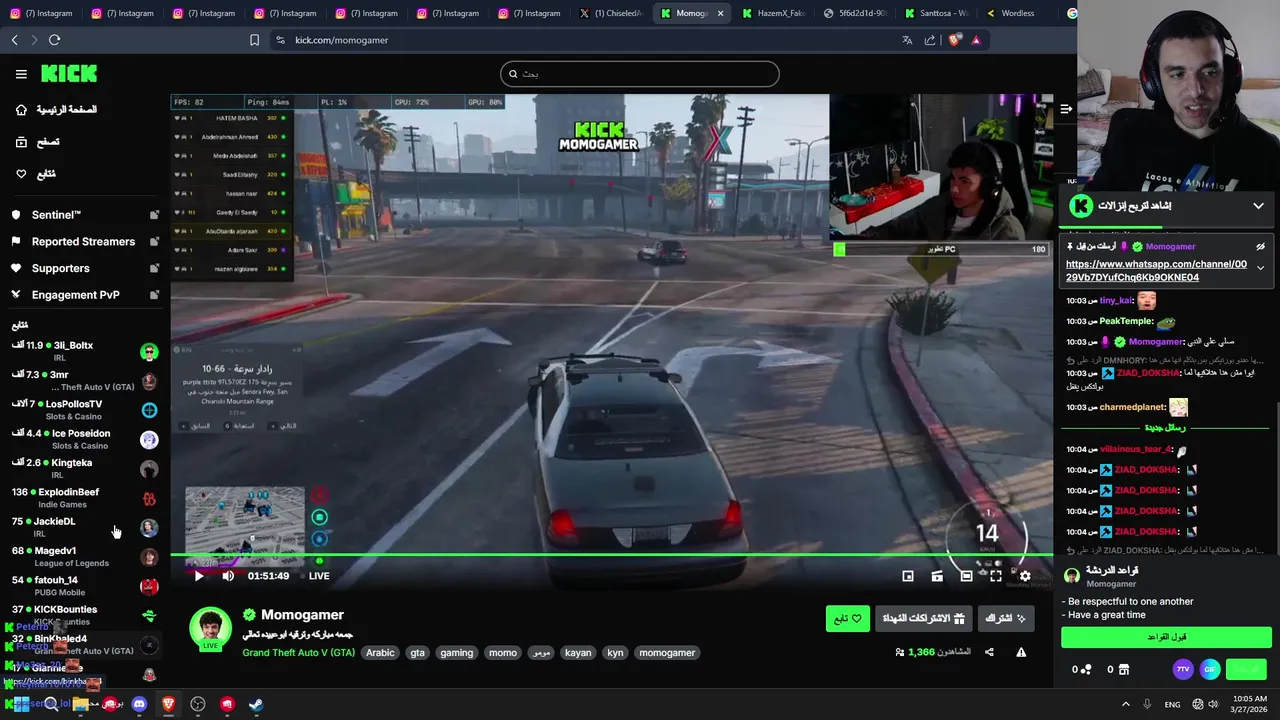Select the gaming tag

456,653
